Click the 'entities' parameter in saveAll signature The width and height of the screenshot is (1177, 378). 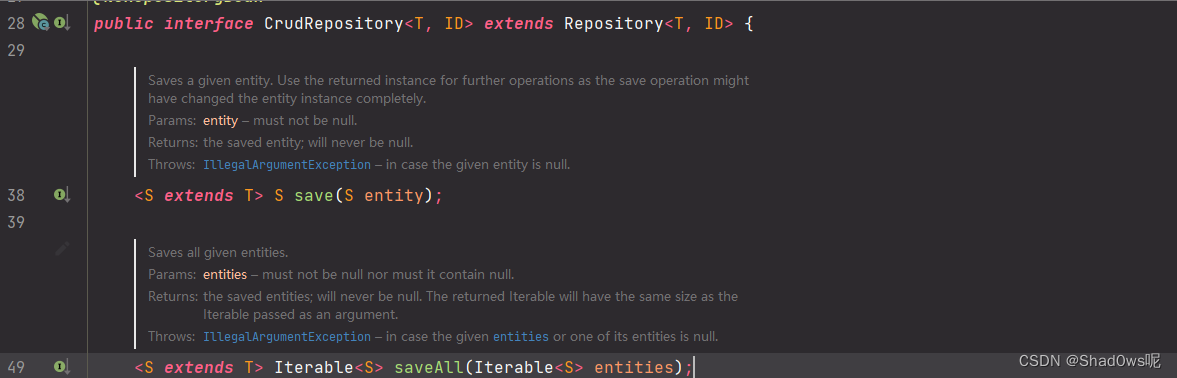(634, 368)
